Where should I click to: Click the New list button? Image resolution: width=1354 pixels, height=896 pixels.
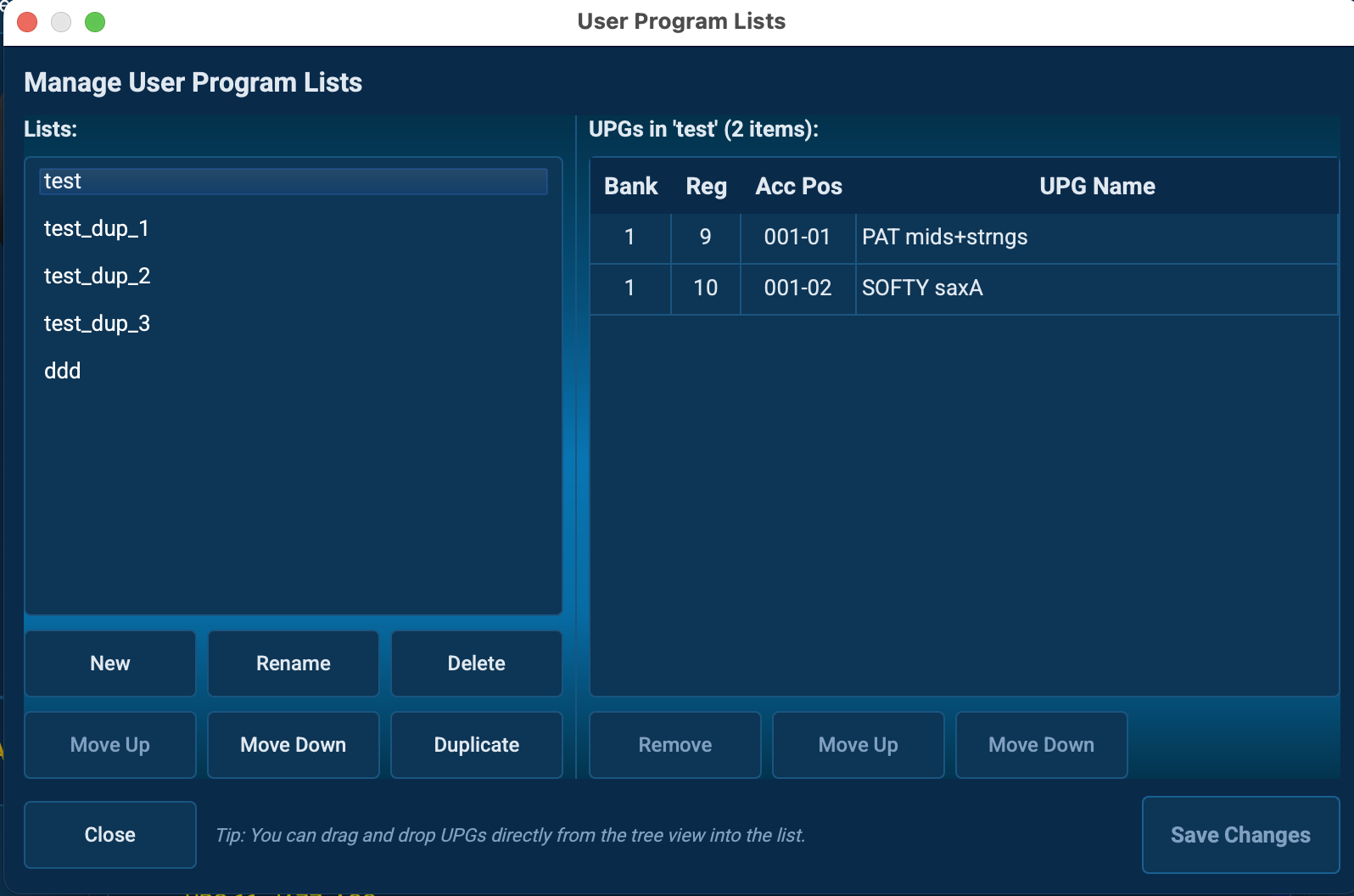[x=110, y=664]
